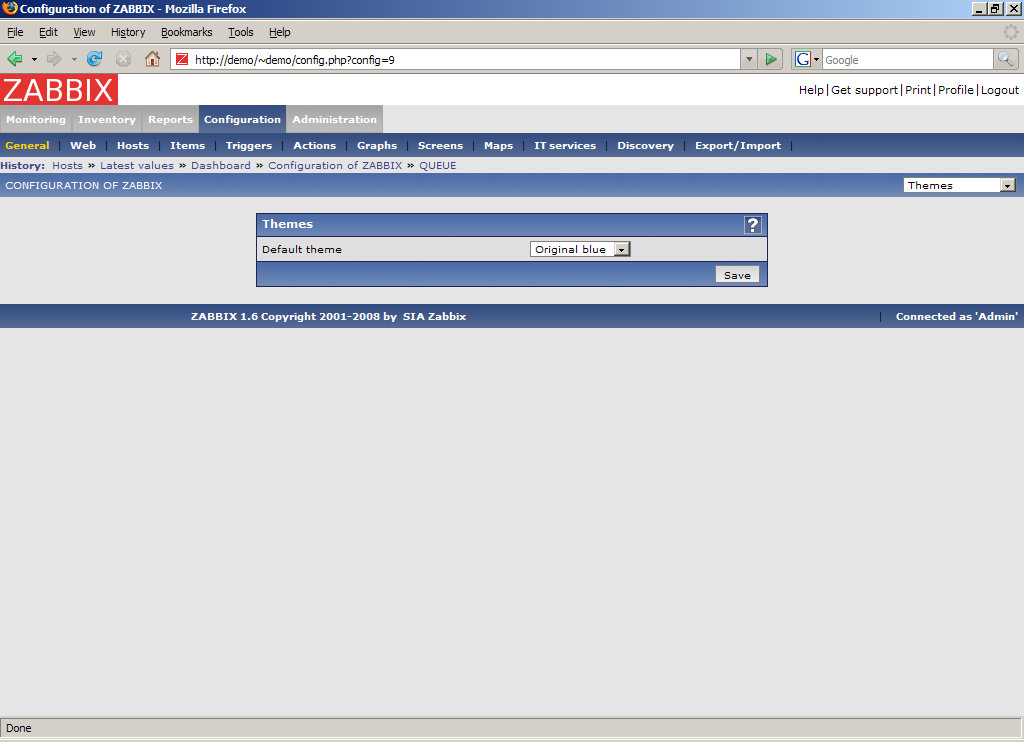Open Themes help question mark icon

pos(752,225)
